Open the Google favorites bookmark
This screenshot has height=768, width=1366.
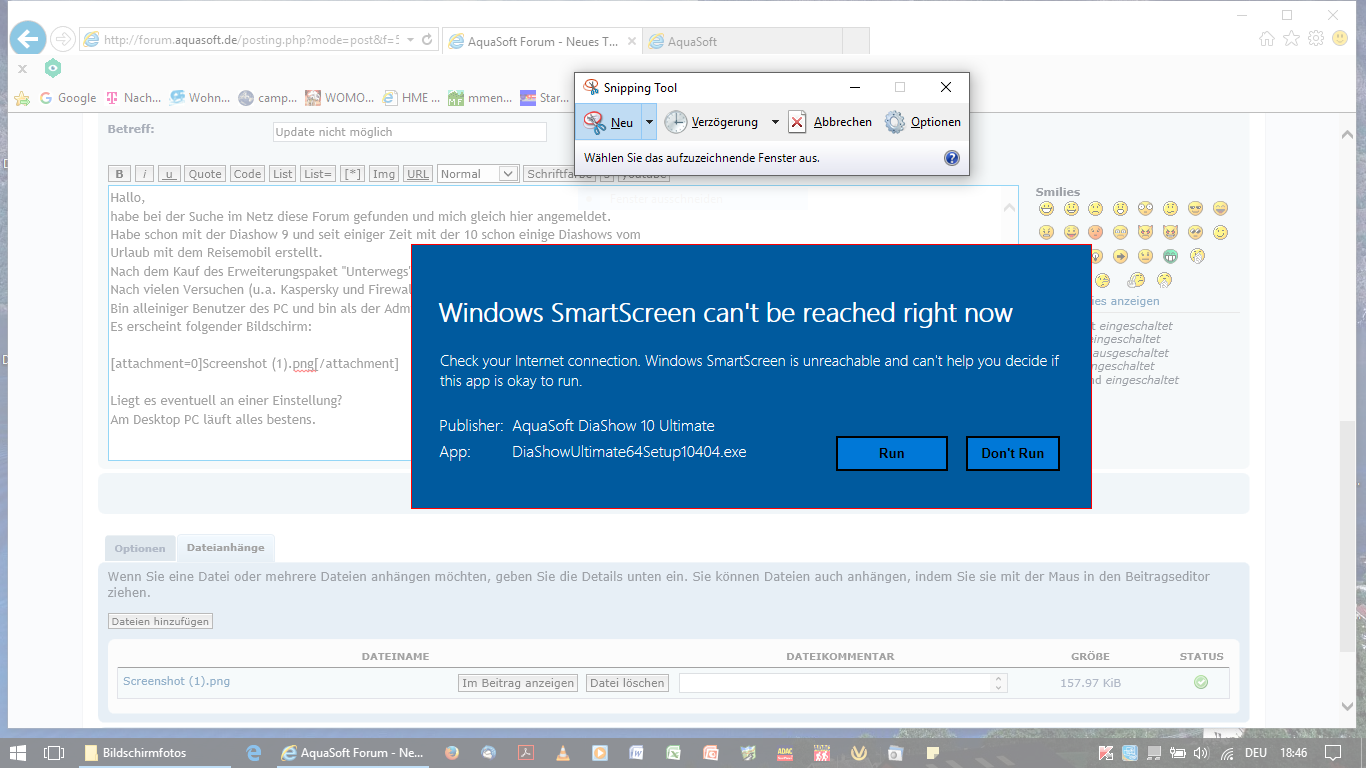pos(67,98)
